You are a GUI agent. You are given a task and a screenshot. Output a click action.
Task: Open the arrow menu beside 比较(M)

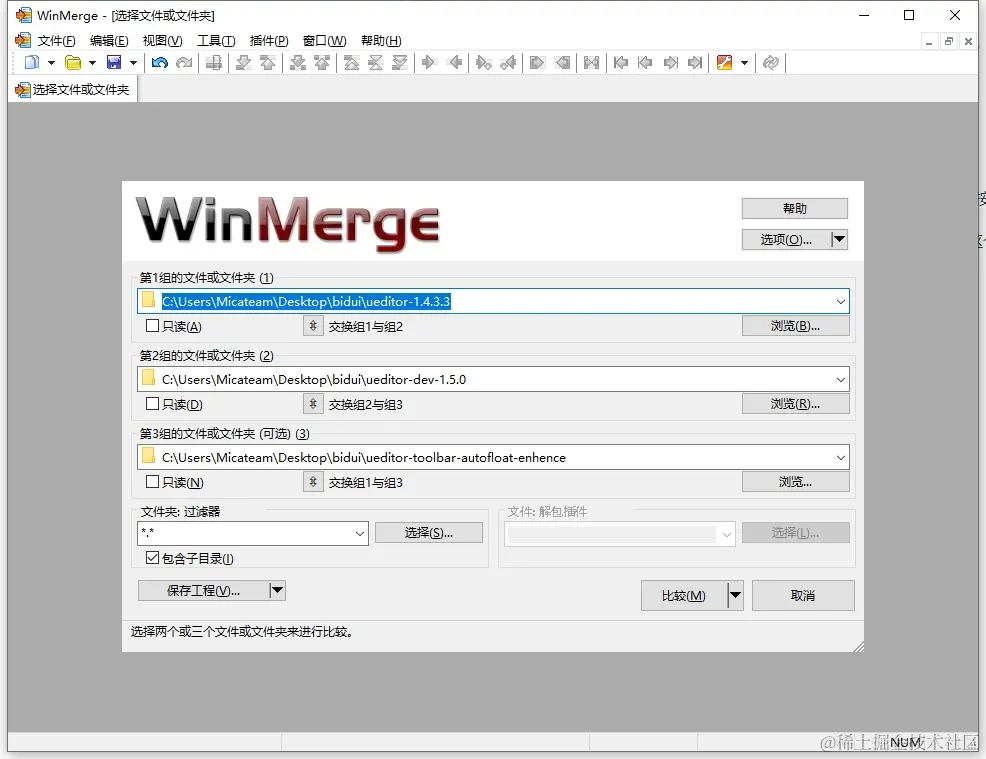tap(735, 596)
